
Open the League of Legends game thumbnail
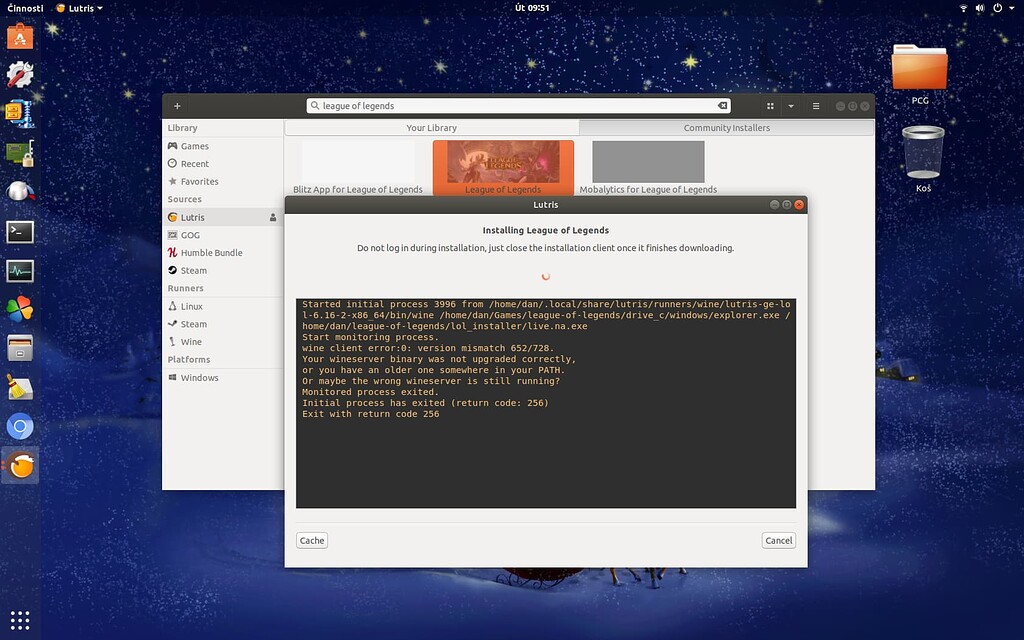coord(503,162)
